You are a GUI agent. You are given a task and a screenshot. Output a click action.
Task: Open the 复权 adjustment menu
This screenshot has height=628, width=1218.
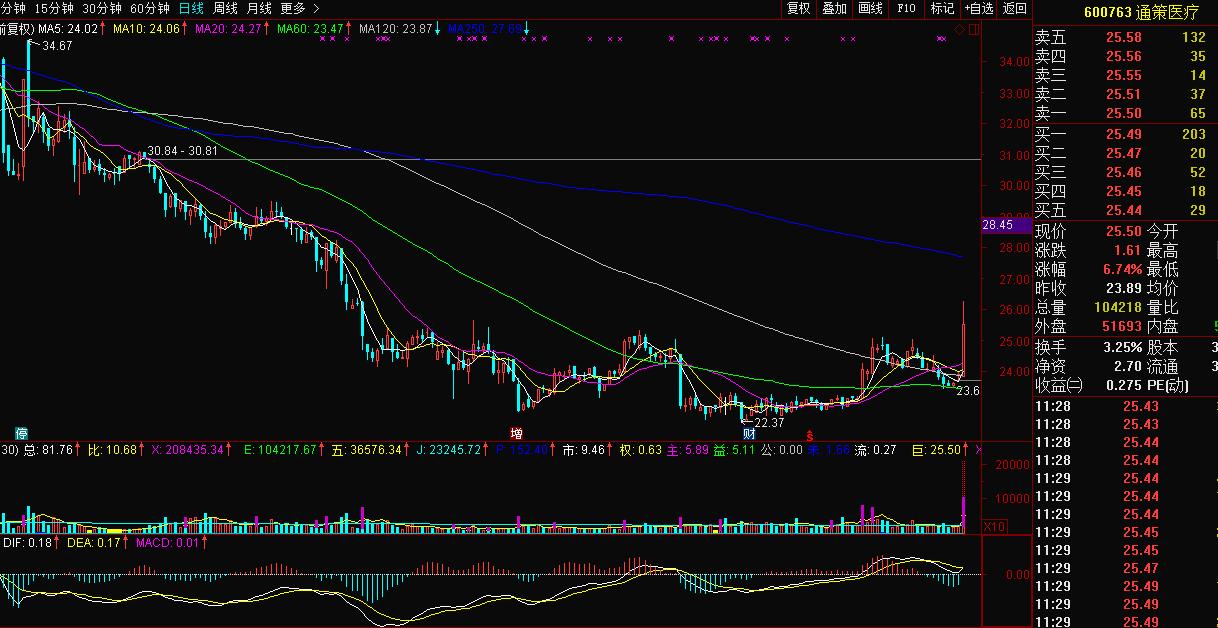(798, 8)
